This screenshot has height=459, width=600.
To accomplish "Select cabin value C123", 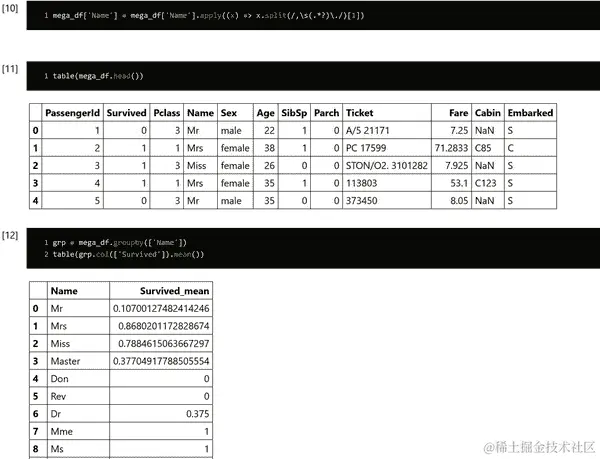I will pyautogui.click(x=486, y=183).
